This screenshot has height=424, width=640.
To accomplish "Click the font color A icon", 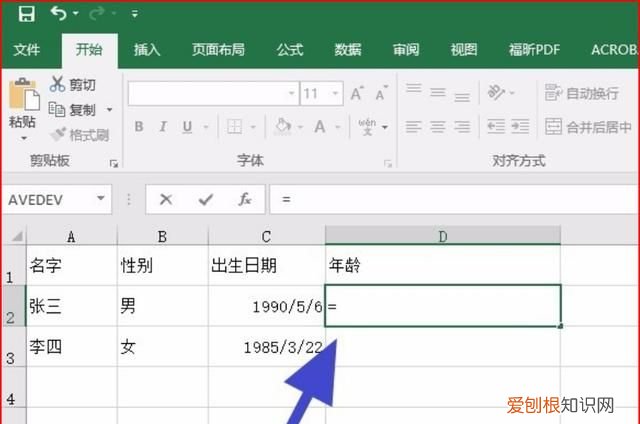I will click(x=320, y=127).
